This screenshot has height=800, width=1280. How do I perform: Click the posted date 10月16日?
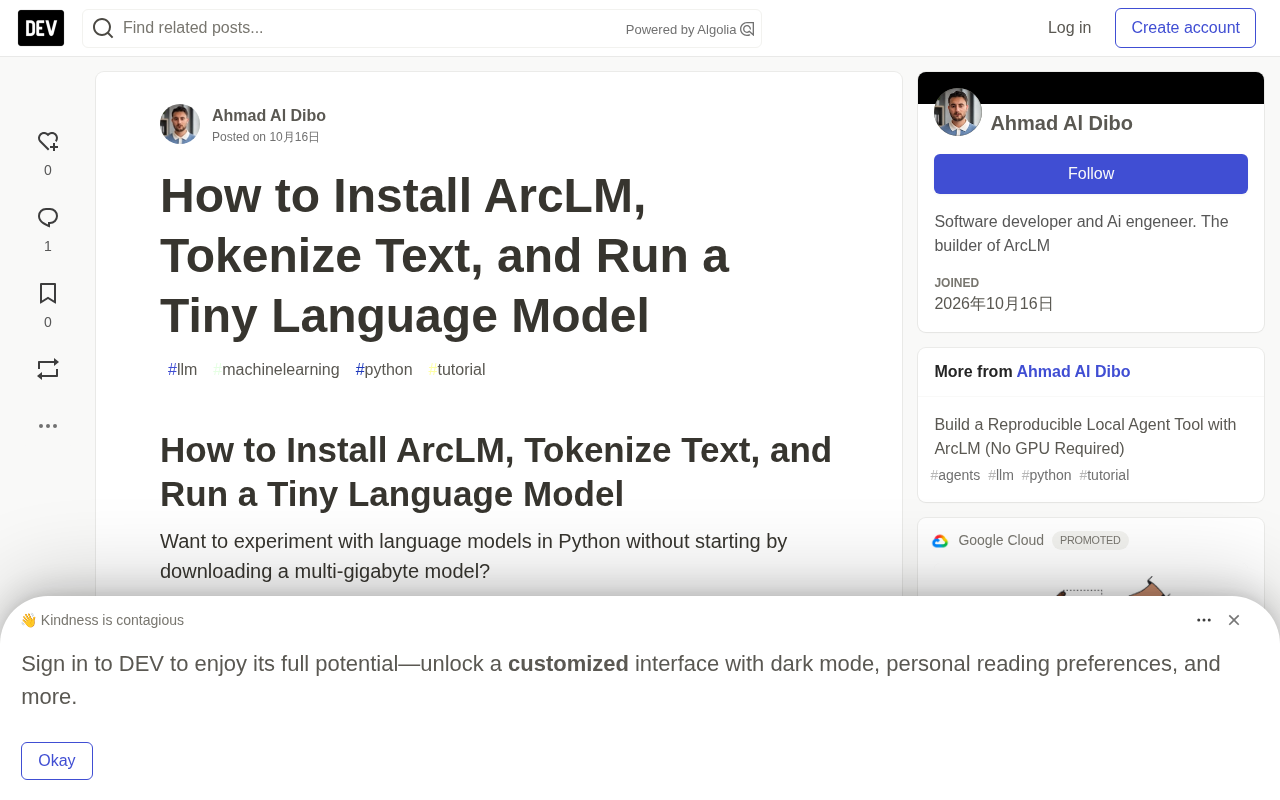[x=294, y=137]
